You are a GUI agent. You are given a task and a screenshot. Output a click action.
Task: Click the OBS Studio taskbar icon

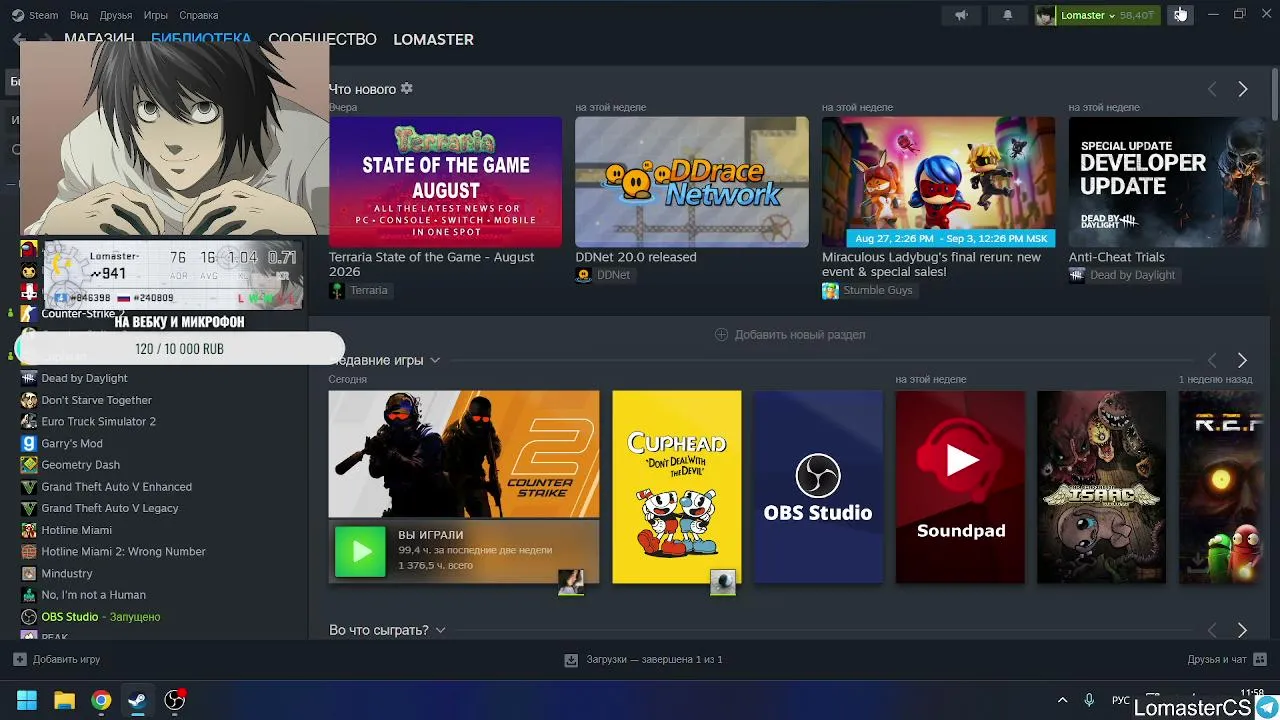click(175, 700)
